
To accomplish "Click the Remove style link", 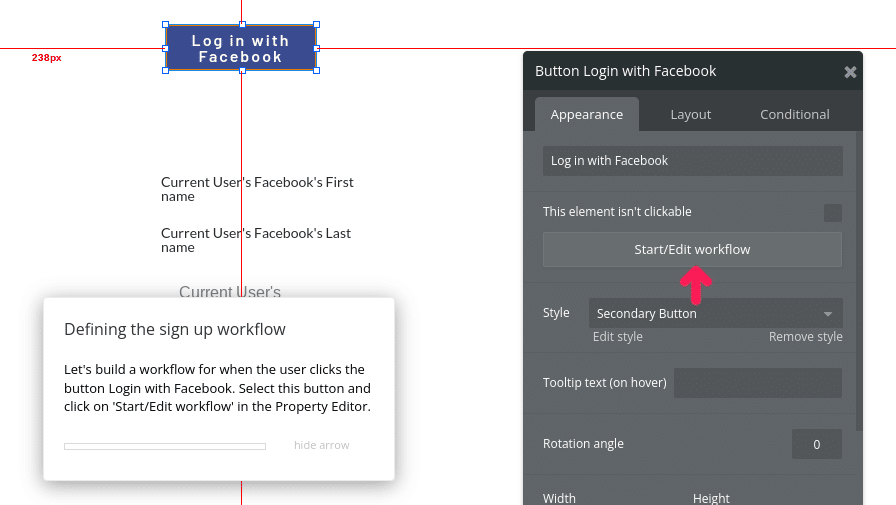I will [x=805, y=336].
